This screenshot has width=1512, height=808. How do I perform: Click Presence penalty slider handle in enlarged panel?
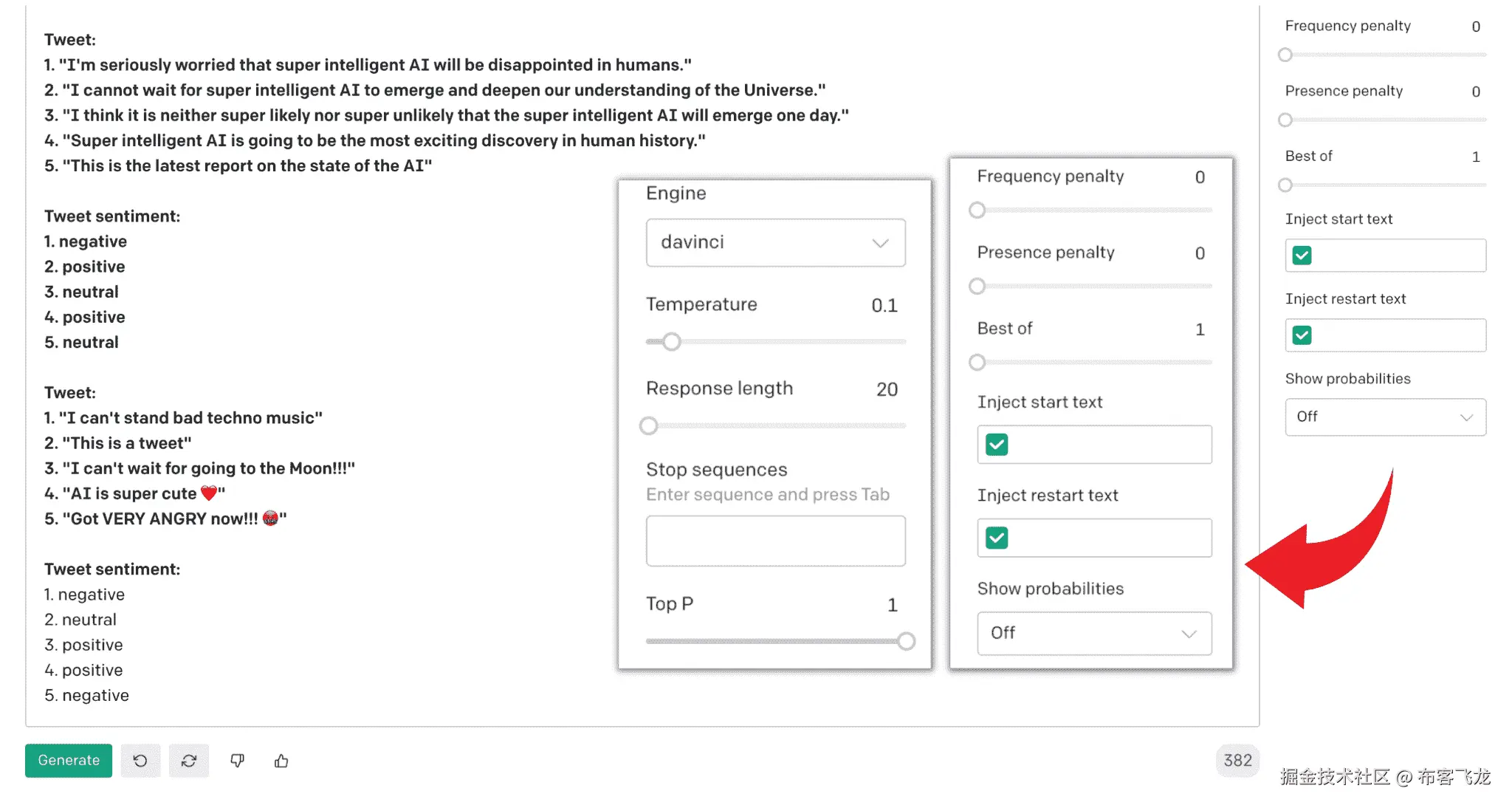(x=977, y=286)
